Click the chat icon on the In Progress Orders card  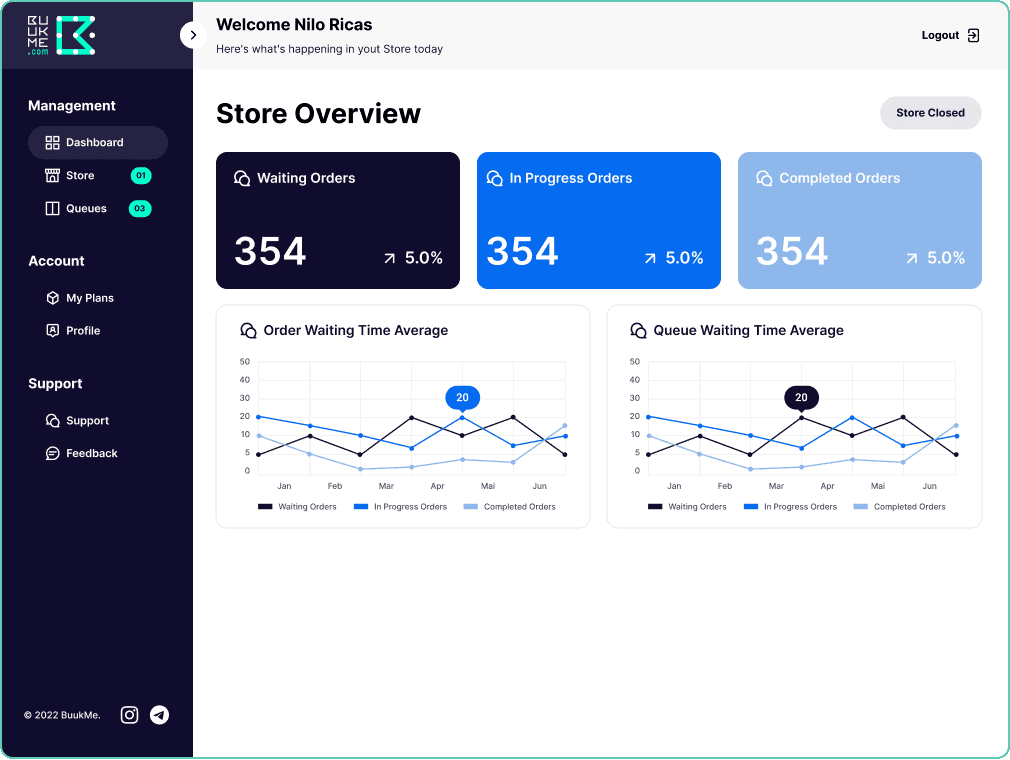pos(495,178)
